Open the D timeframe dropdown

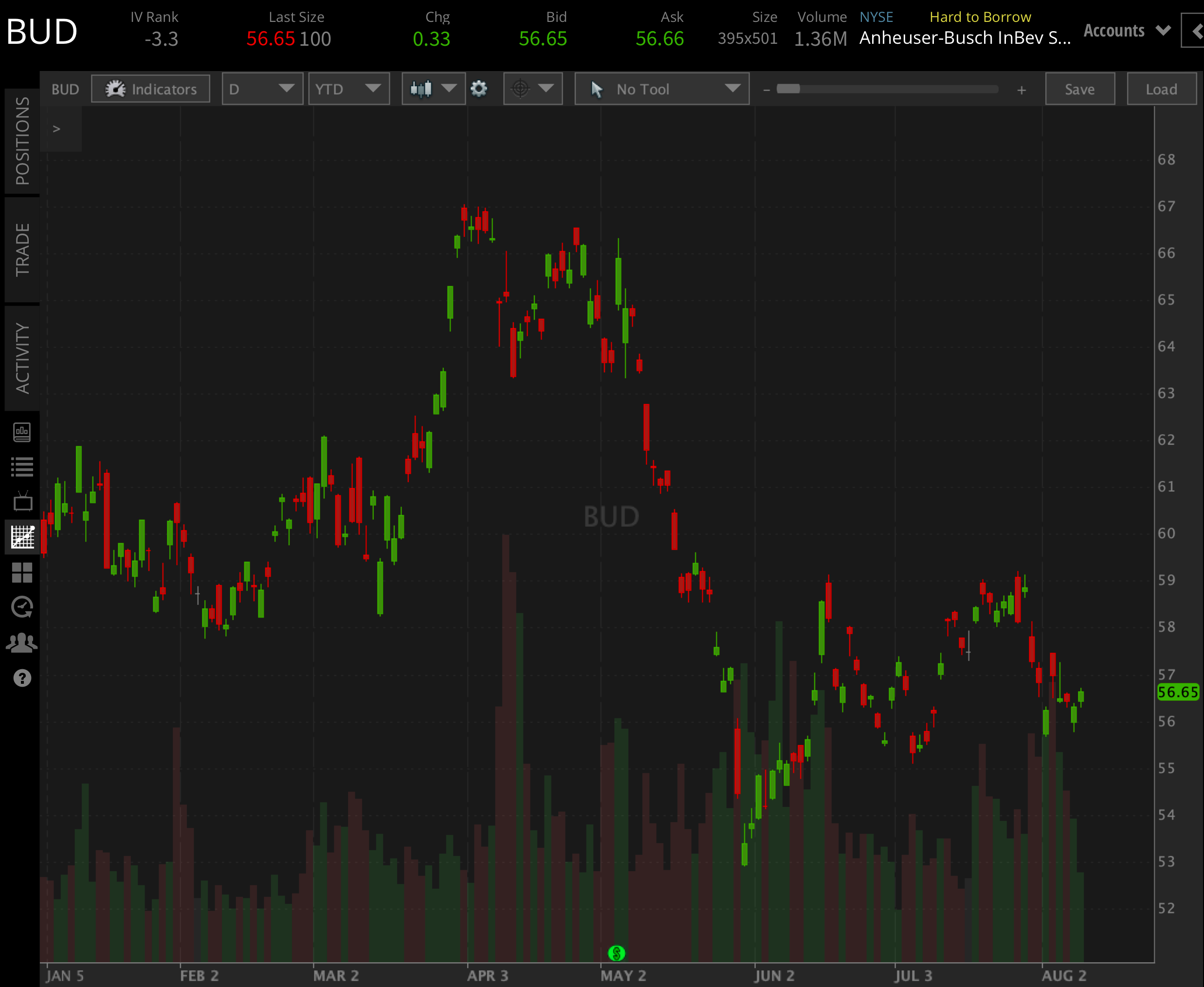(x=262, y=89)
